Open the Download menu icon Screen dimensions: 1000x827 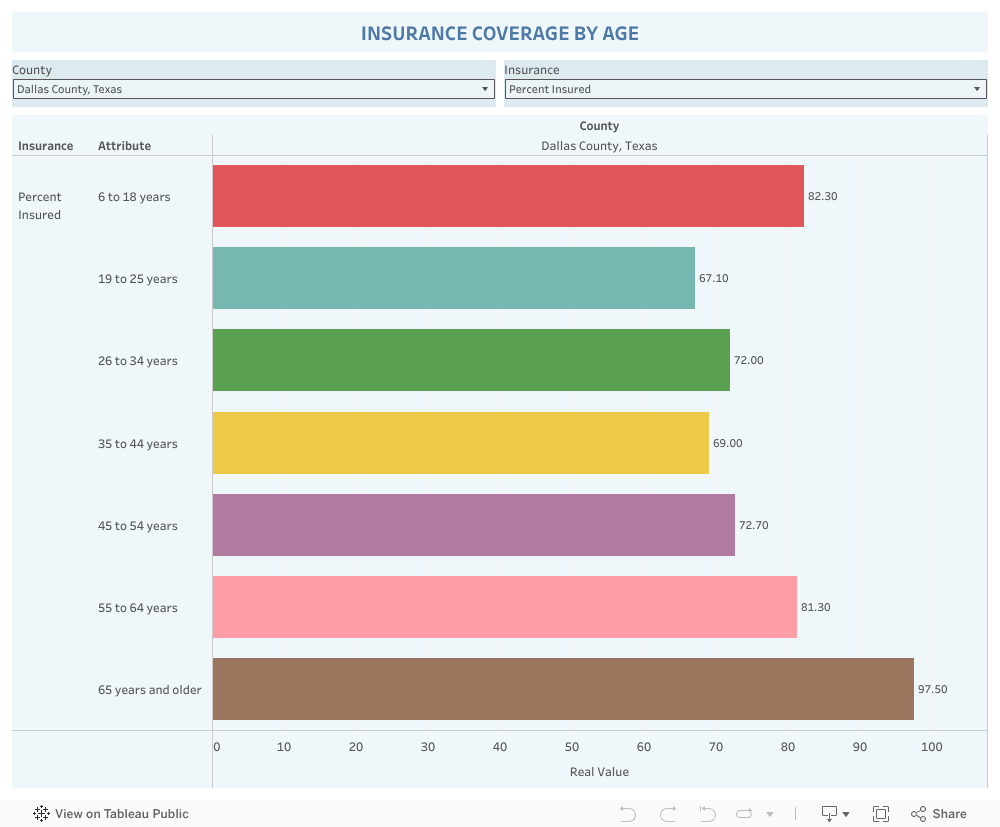[x=834, y=814]
